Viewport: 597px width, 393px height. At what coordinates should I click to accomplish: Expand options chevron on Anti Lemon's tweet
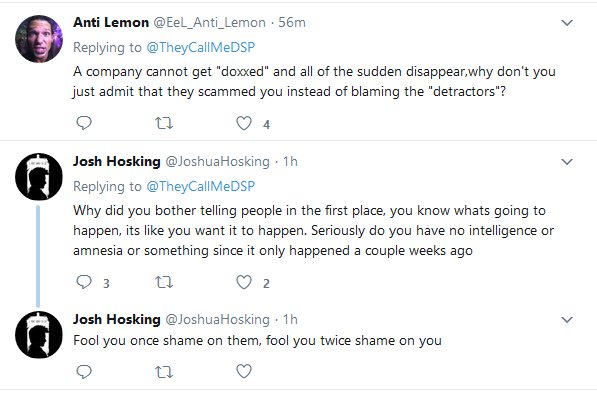(567, 23)
